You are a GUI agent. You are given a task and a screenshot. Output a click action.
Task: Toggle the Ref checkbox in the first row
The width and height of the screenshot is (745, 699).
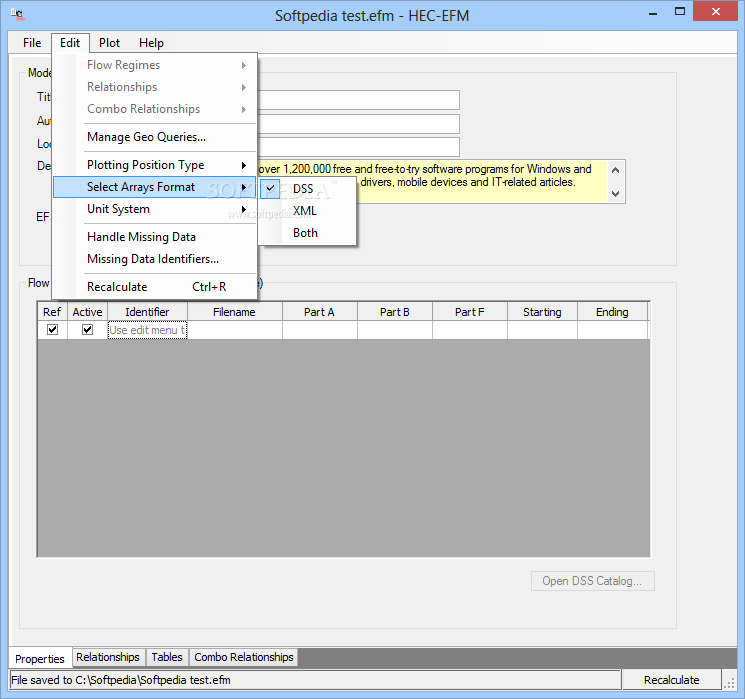52,330
